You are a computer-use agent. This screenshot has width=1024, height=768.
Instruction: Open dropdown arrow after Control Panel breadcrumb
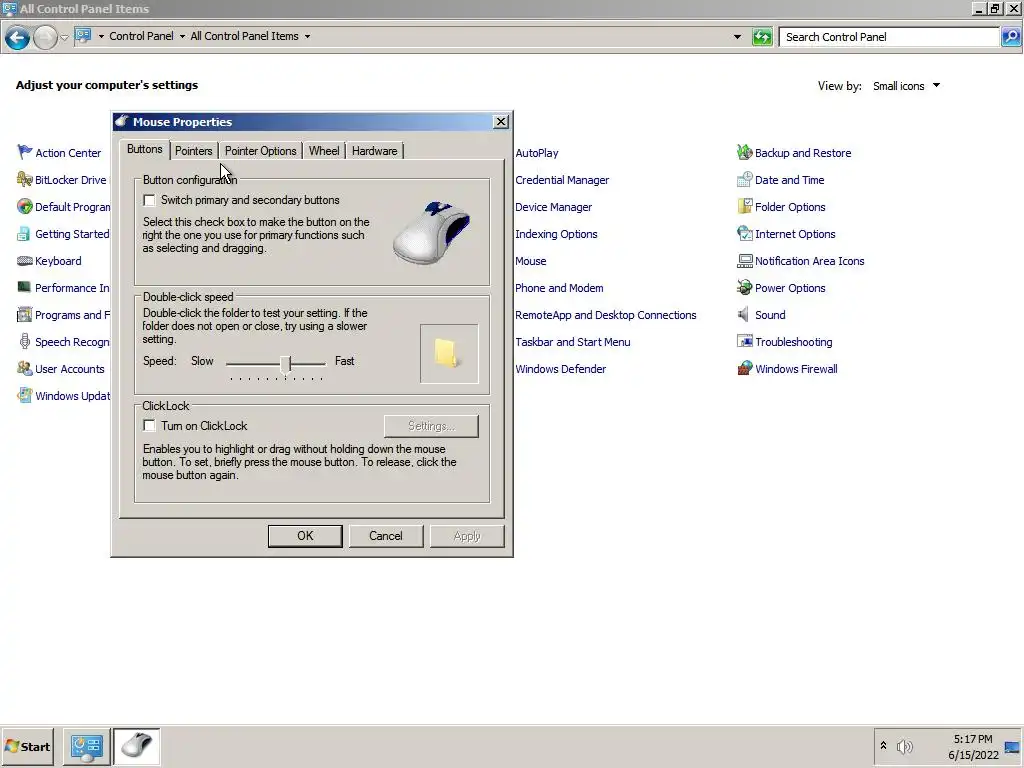182,37
